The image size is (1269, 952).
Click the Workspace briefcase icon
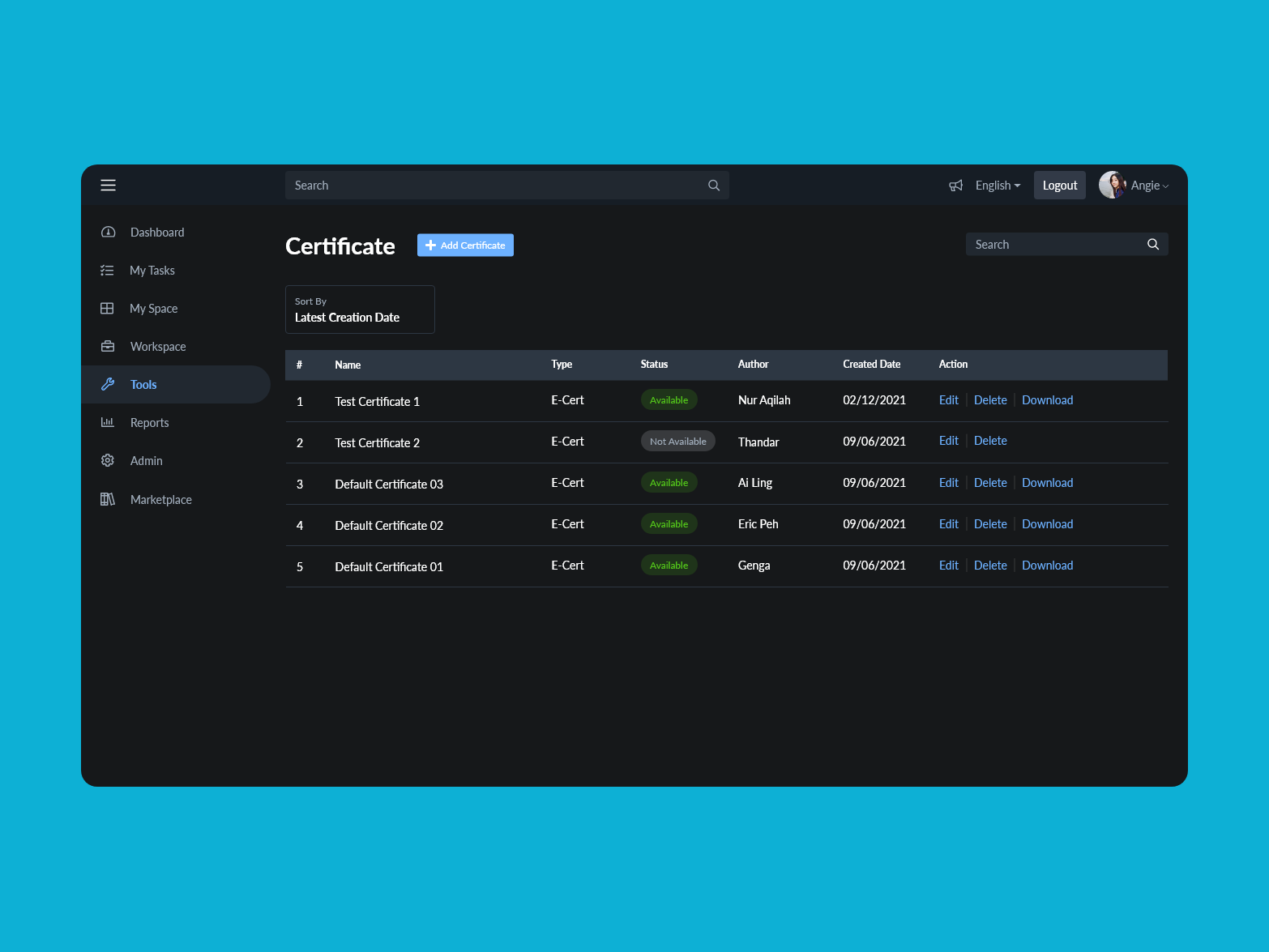tap(108, 347)
